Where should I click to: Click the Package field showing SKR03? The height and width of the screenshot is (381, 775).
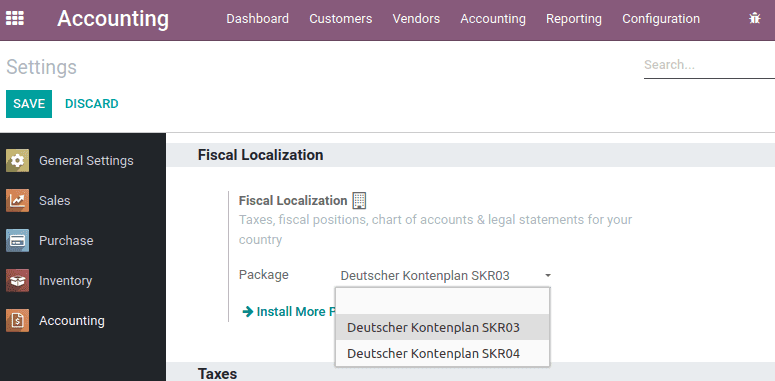click(443, 276)
